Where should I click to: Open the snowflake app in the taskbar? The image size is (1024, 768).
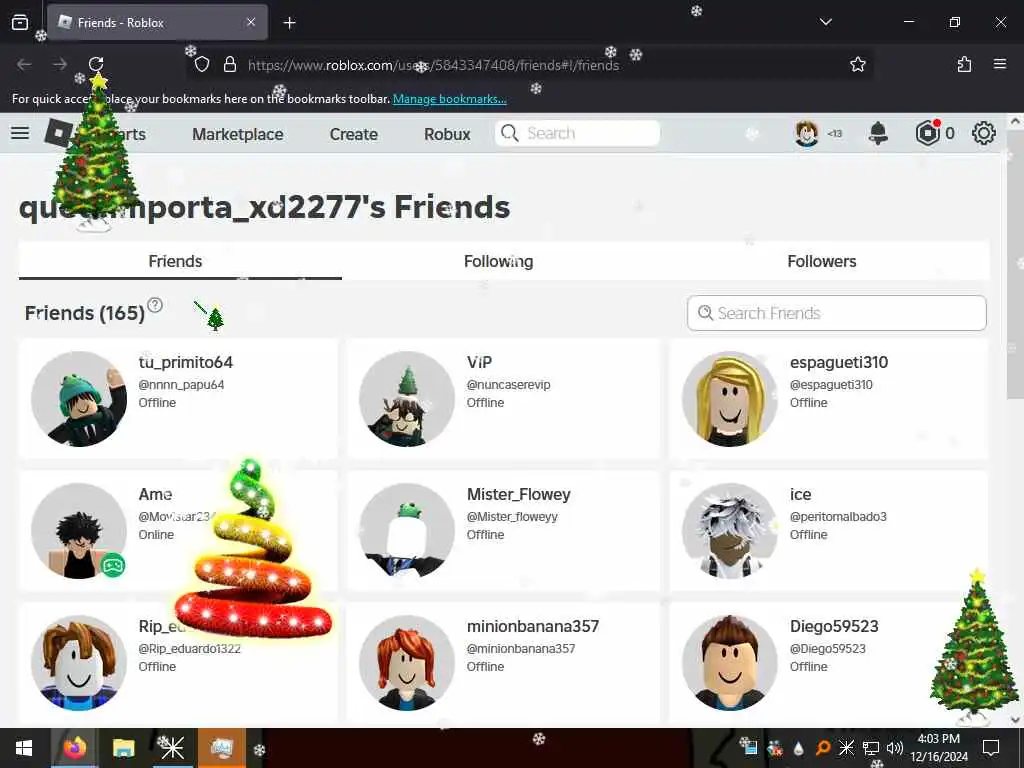pos(172,748)
